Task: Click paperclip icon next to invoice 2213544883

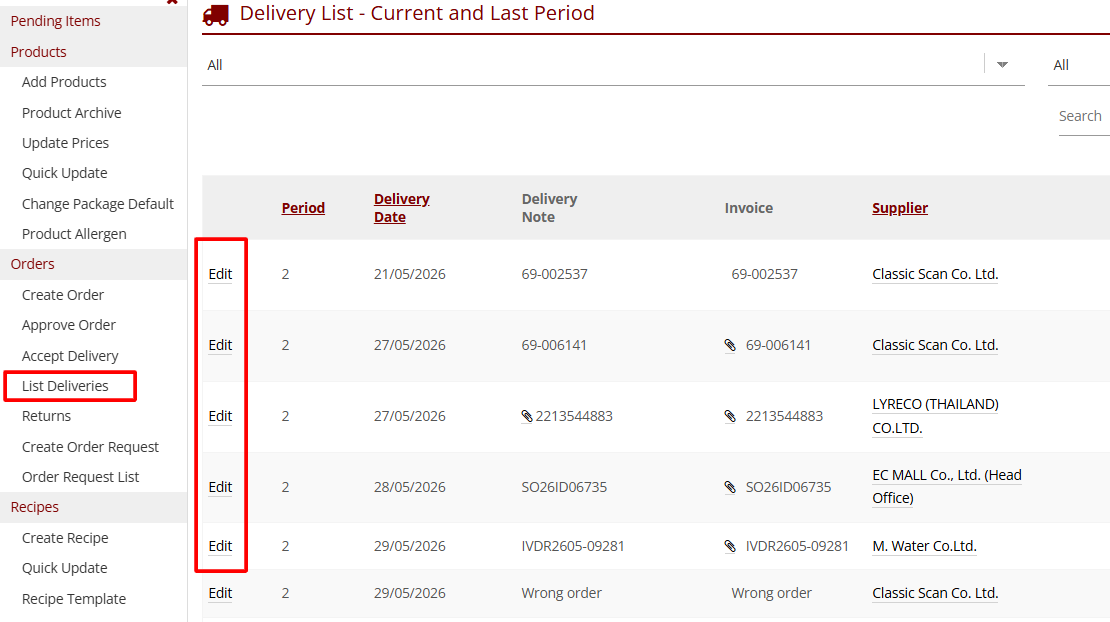Action: (x=730, y=416)
